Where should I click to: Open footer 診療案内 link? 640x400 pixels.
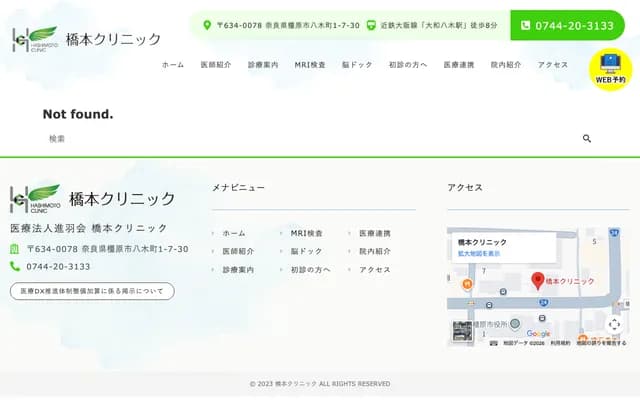(x=238, y=270)
